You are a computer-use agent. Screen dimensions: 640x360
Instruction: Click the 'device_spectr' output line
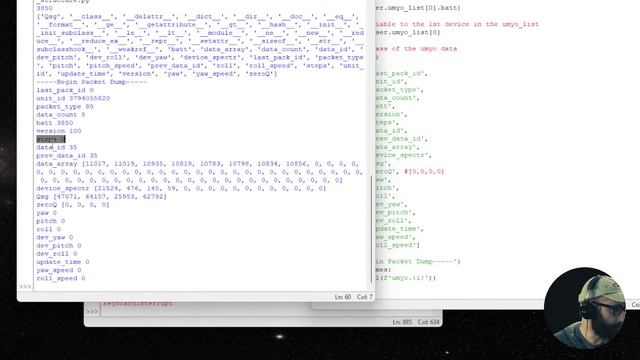coord(181,188)
